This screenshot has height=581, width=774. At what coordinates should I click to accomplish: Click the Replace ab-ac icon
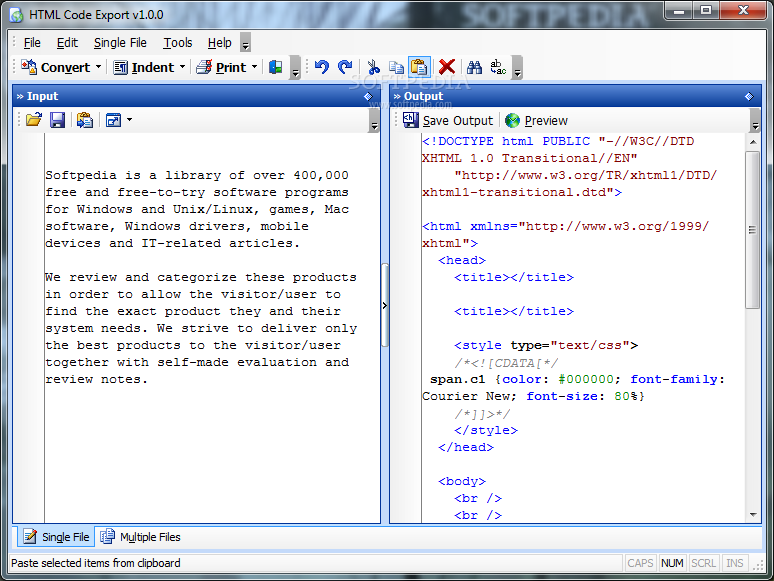point(498,67)
